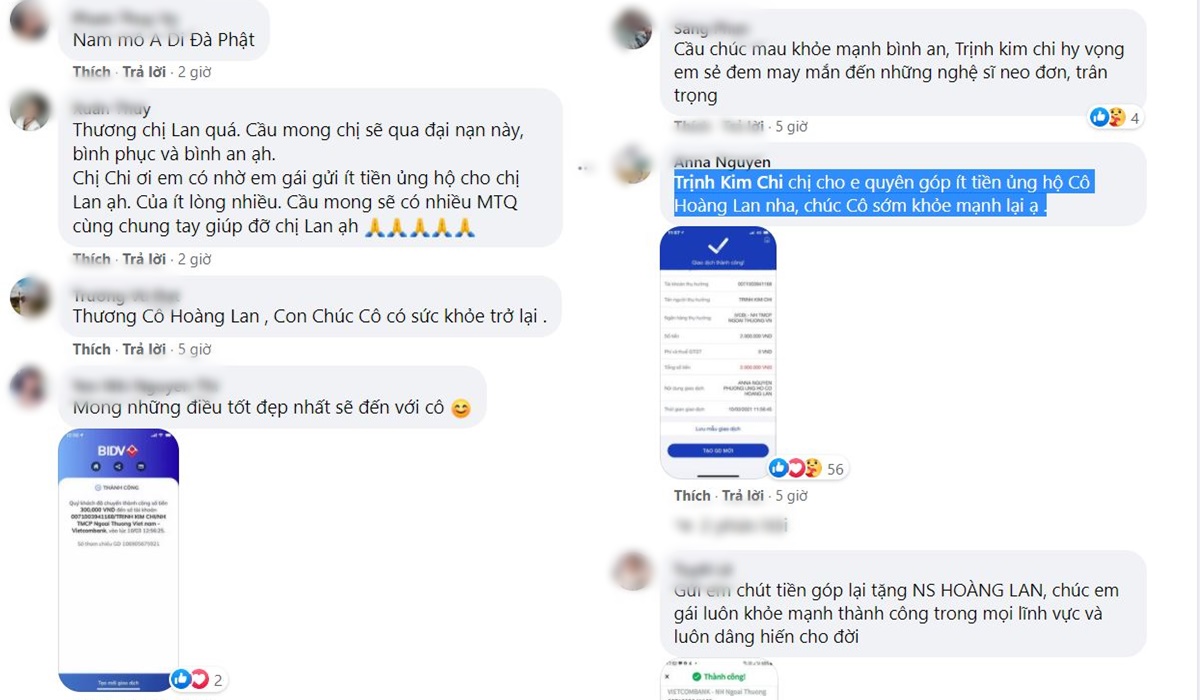Click Trả lời under Xuan Thuy's comment
1200x700 pixels.
pyautogui.click(x=144, y=259)
